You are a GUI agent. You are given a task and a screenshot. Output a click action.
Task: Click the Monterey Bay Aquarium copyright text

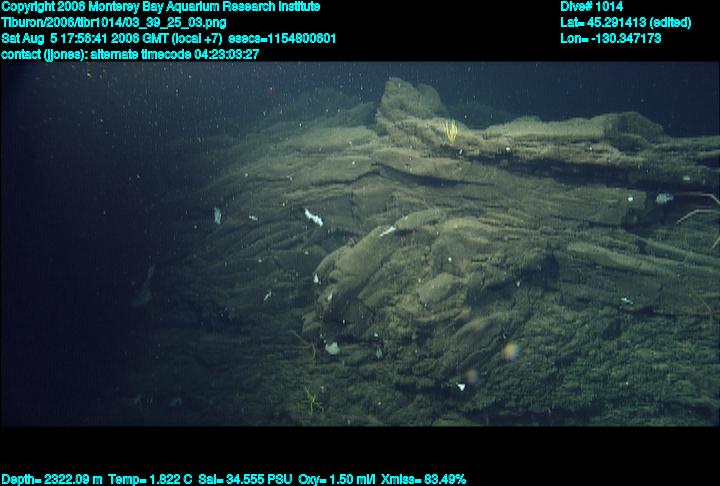point(160,7)
